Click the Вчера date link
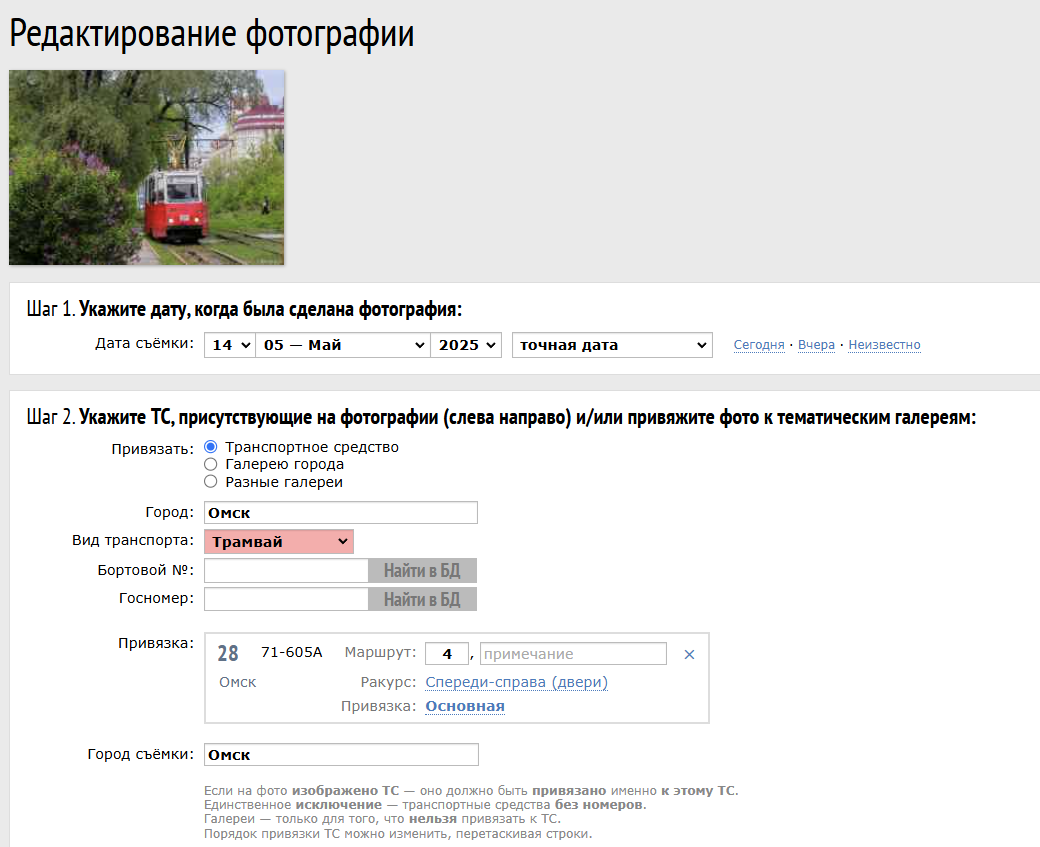1040x847 pixels. pyautogui.click(x=816, y=345)
